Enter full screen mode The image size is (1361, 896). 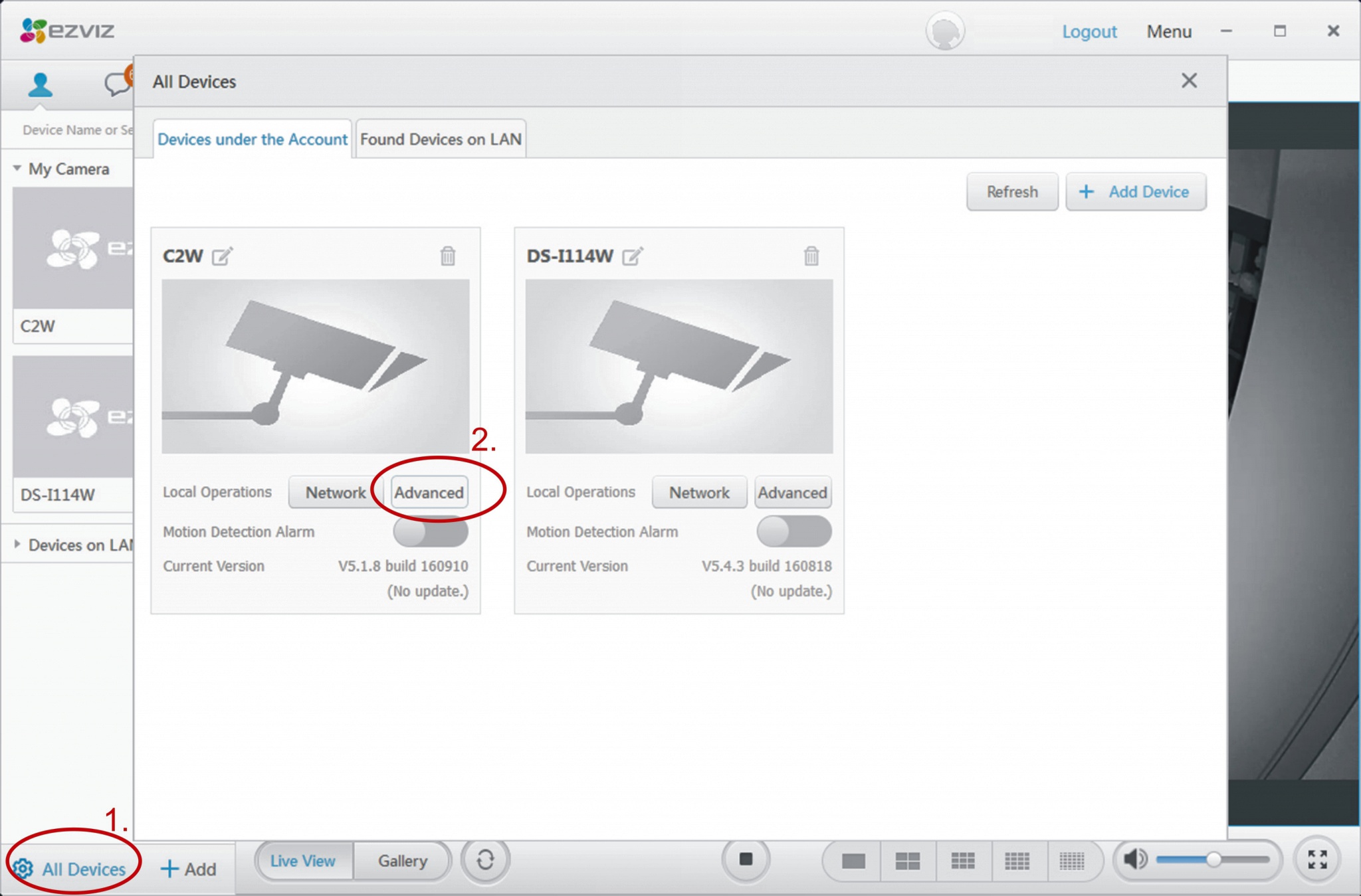click(1318, 859)
